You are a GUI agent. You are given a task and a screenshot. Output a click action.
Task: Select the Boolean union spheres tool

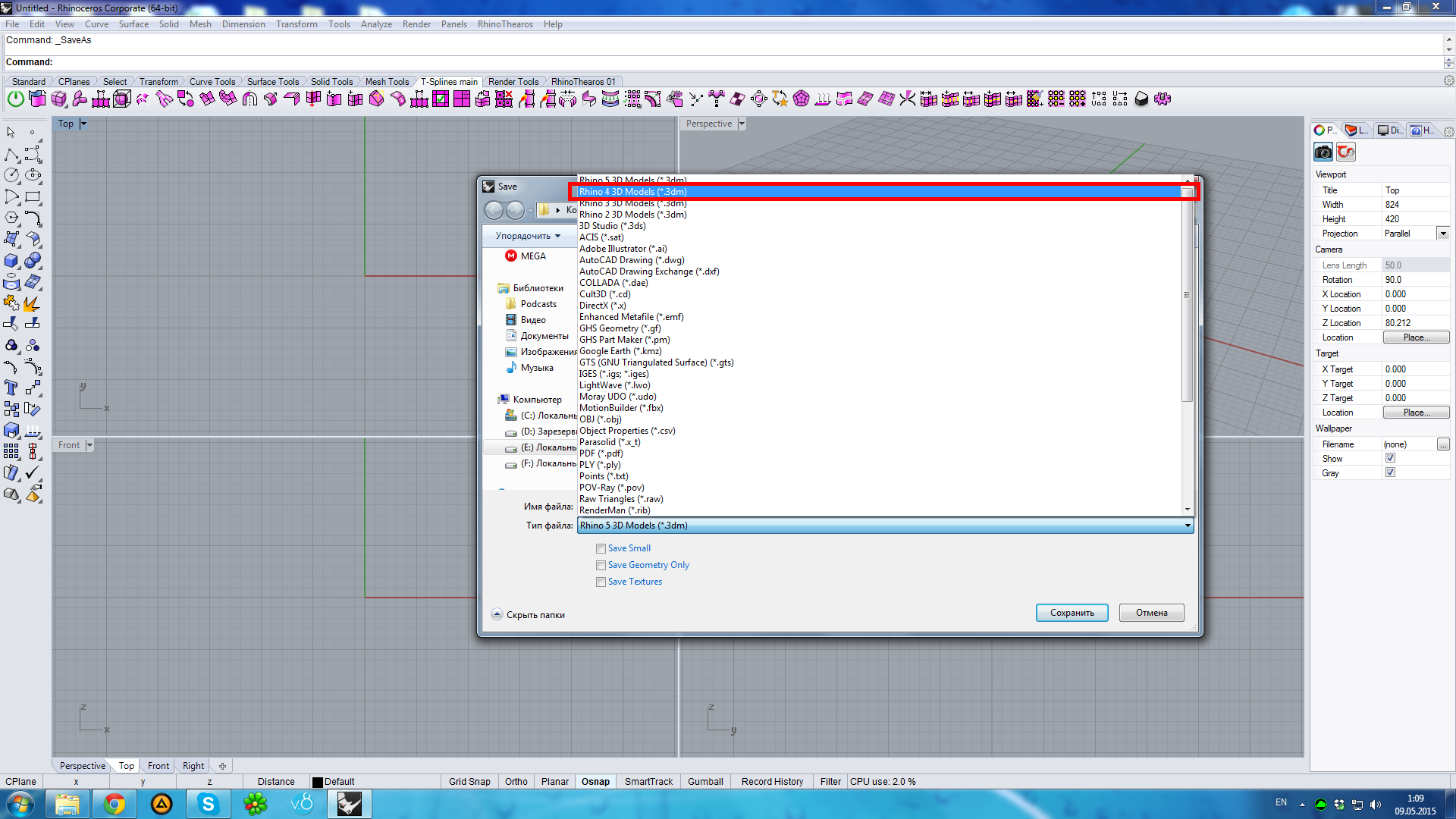tap(33, 261)
